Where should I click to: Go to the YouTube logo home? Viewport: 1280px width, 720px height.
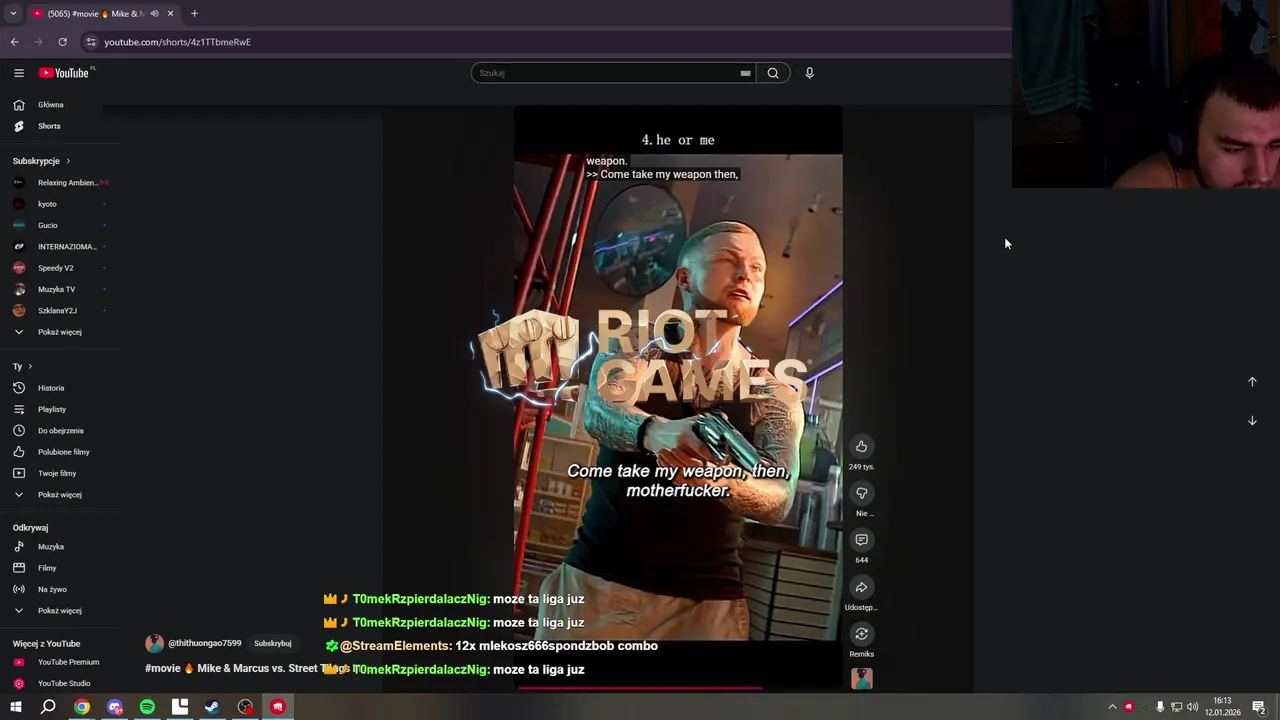coord(64,73)
